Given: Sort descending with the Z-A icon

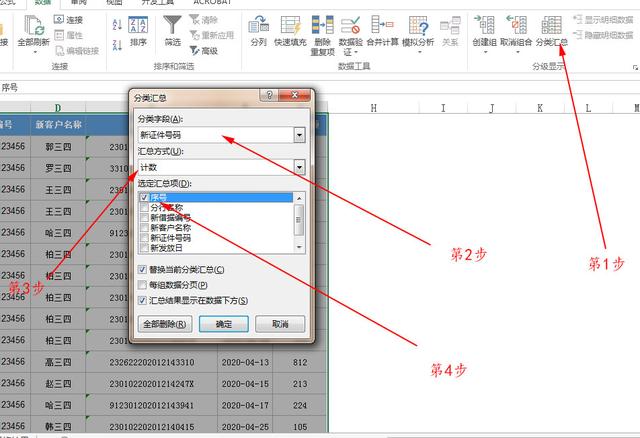Looking at the screenshot, I should click(x=117, y=44).
